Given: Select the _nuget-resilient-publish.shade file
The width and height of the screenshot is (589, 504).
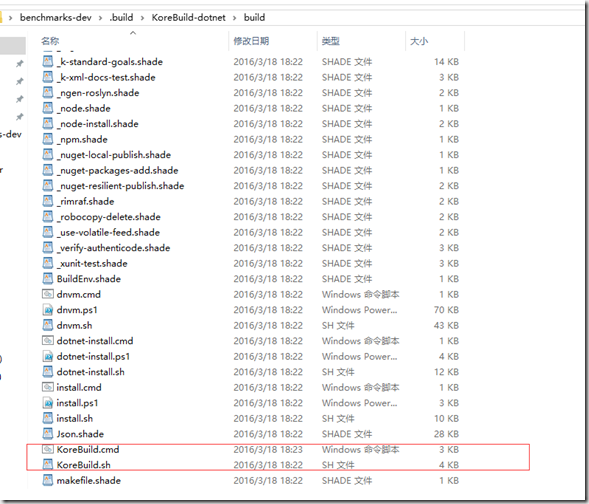Looking at the screenshot, I should [x=120, y=186].
